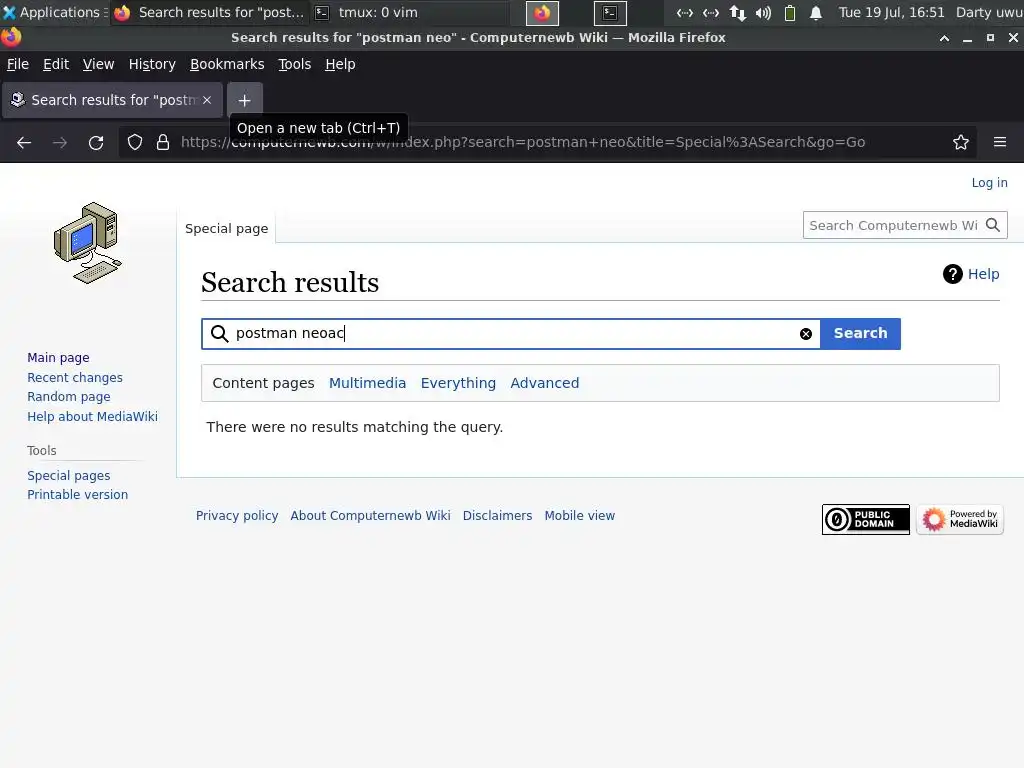Open the View menu
The width and height of the screenshot is (1024, 768).
pyautogui.click(x=98, y=64)
